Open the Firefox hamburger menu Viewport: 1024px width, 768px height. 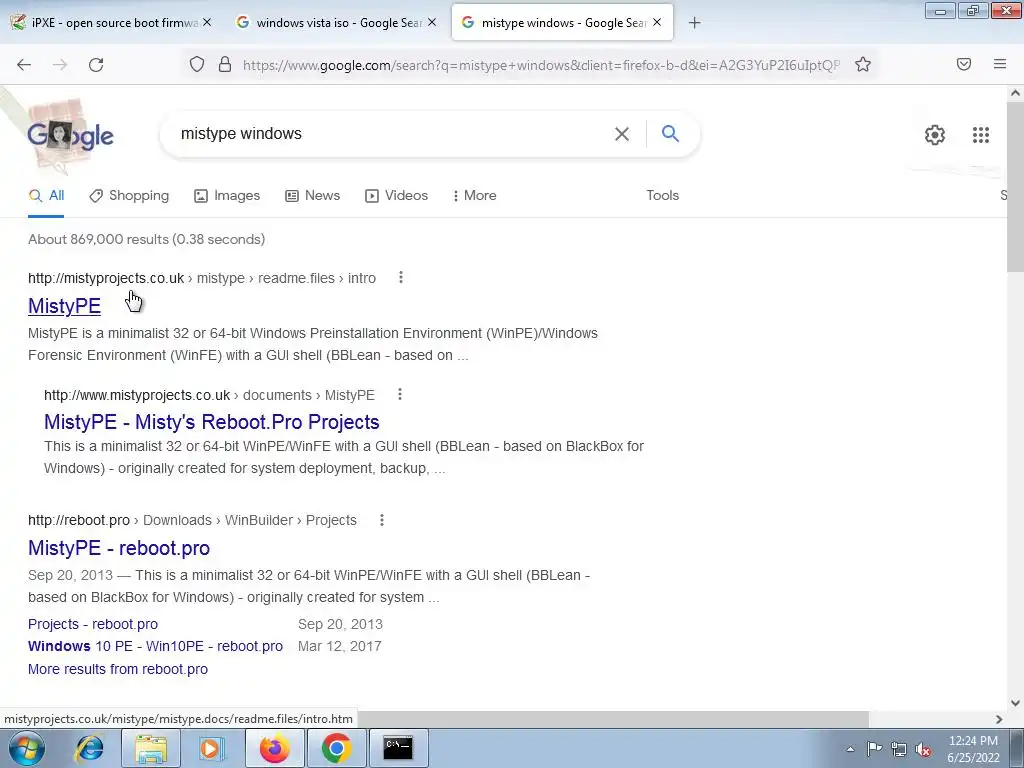click(1000, 64)
